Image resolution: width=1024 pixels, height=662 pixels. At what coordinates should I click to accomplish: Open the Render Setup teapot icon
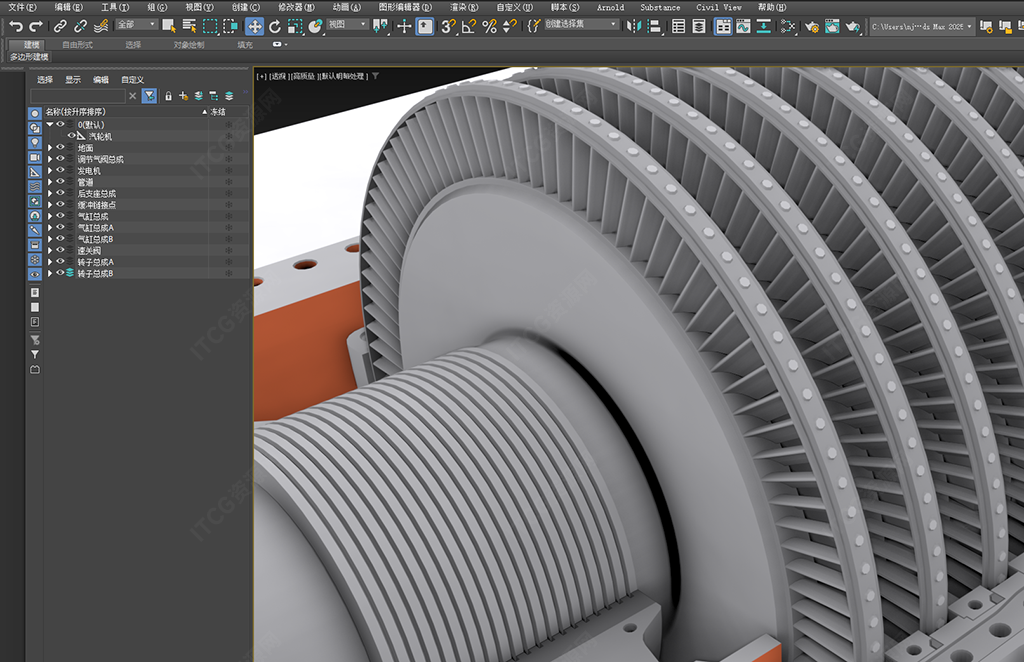click(811, 26)
